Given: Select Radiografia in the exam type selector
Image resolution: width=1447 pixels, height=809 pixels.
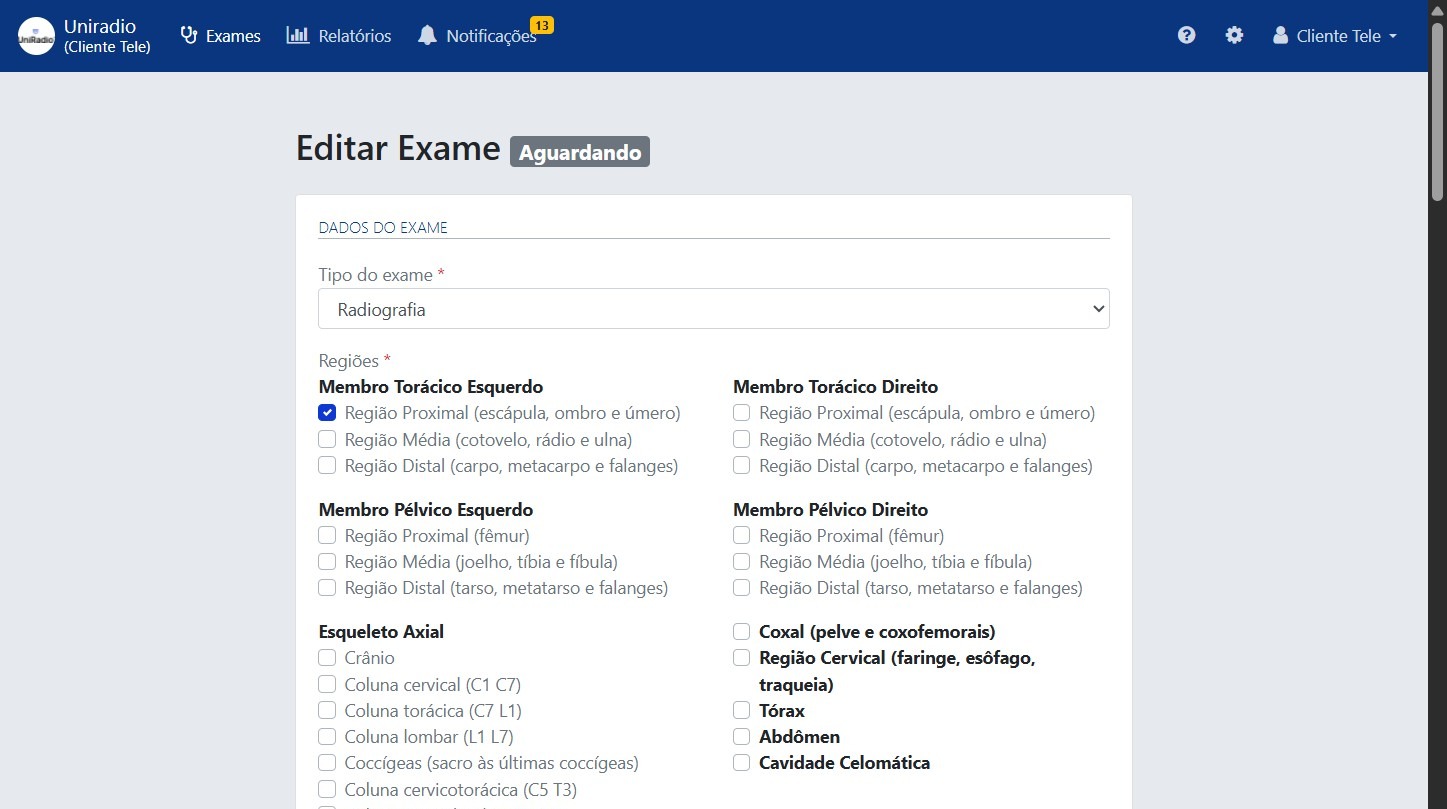Looking at the screenshot, I should (x=713, y=309).
